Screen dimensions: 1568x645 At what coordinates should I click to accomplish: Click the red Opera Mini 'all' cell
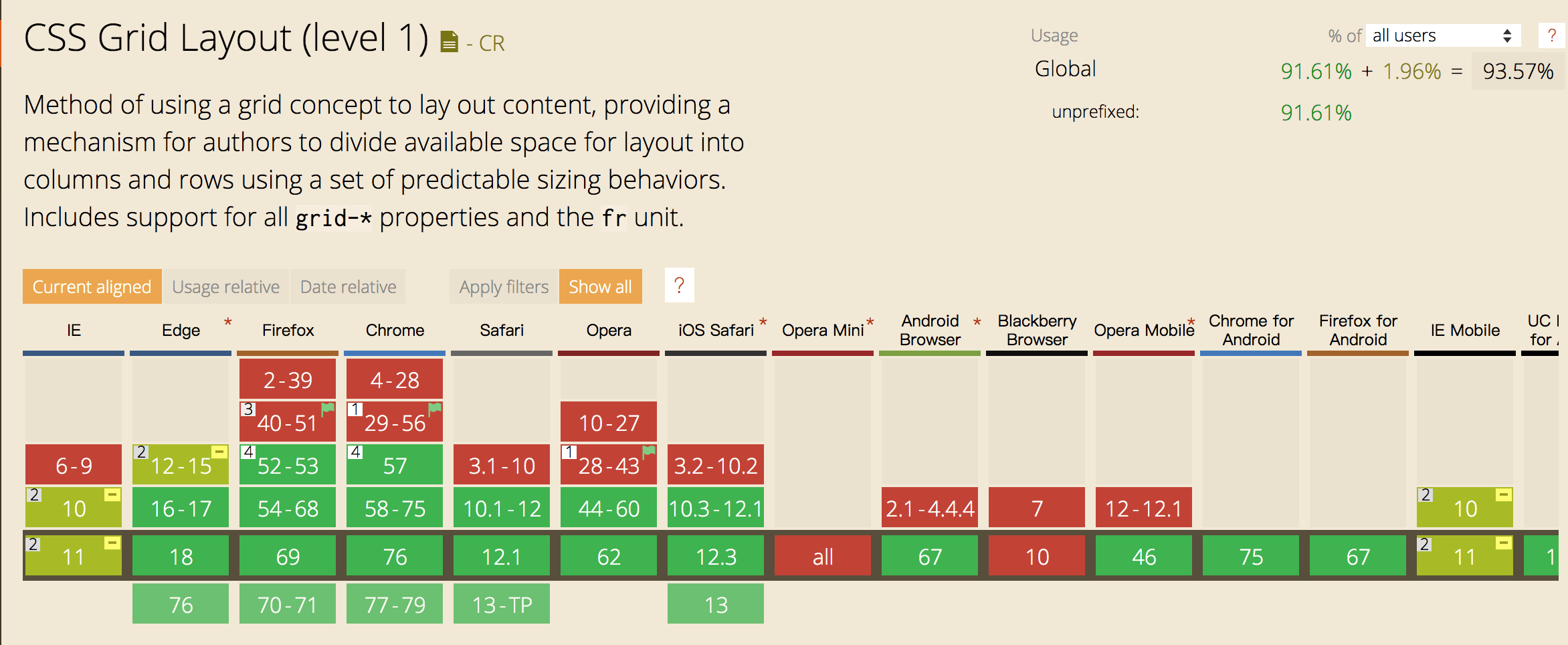[x=823, y=556]
